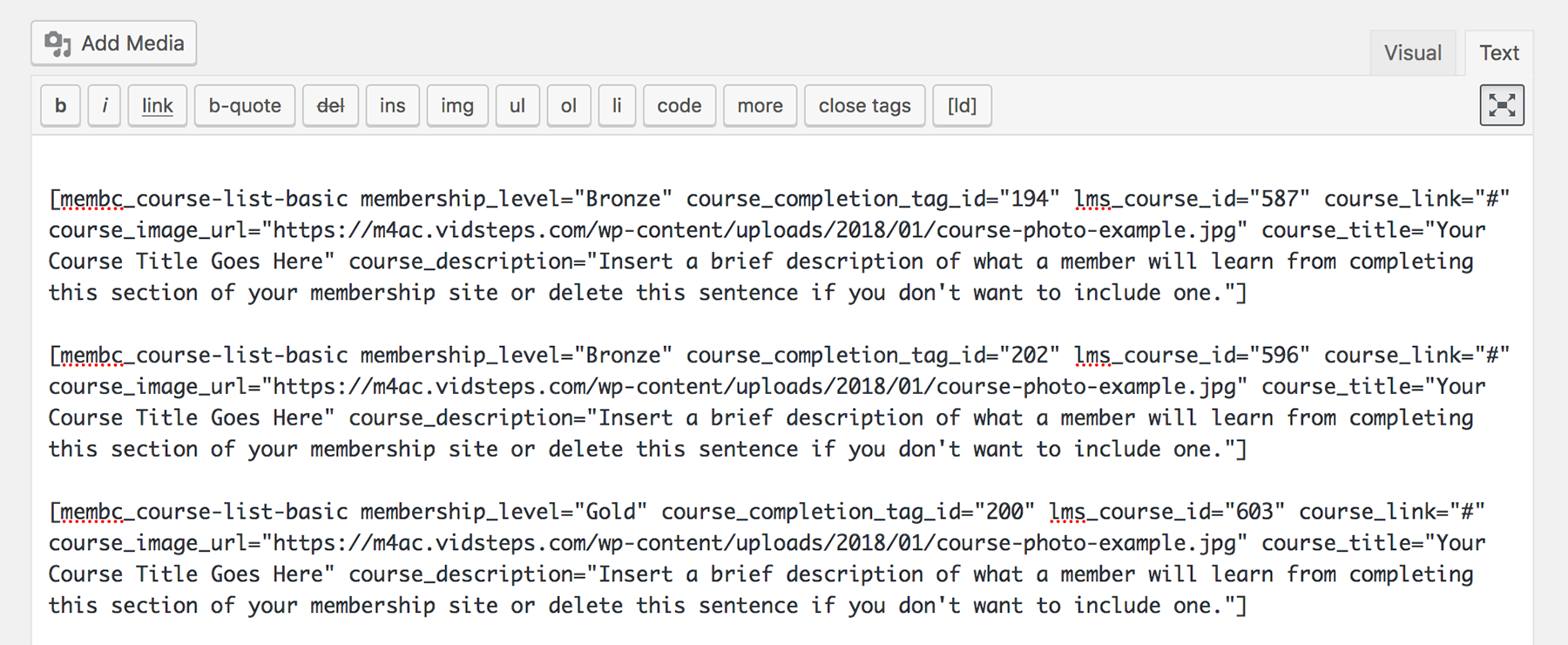Click the [ld] shortcode button
Screen dimensions: 1568x645
click(x=962, y=105)
